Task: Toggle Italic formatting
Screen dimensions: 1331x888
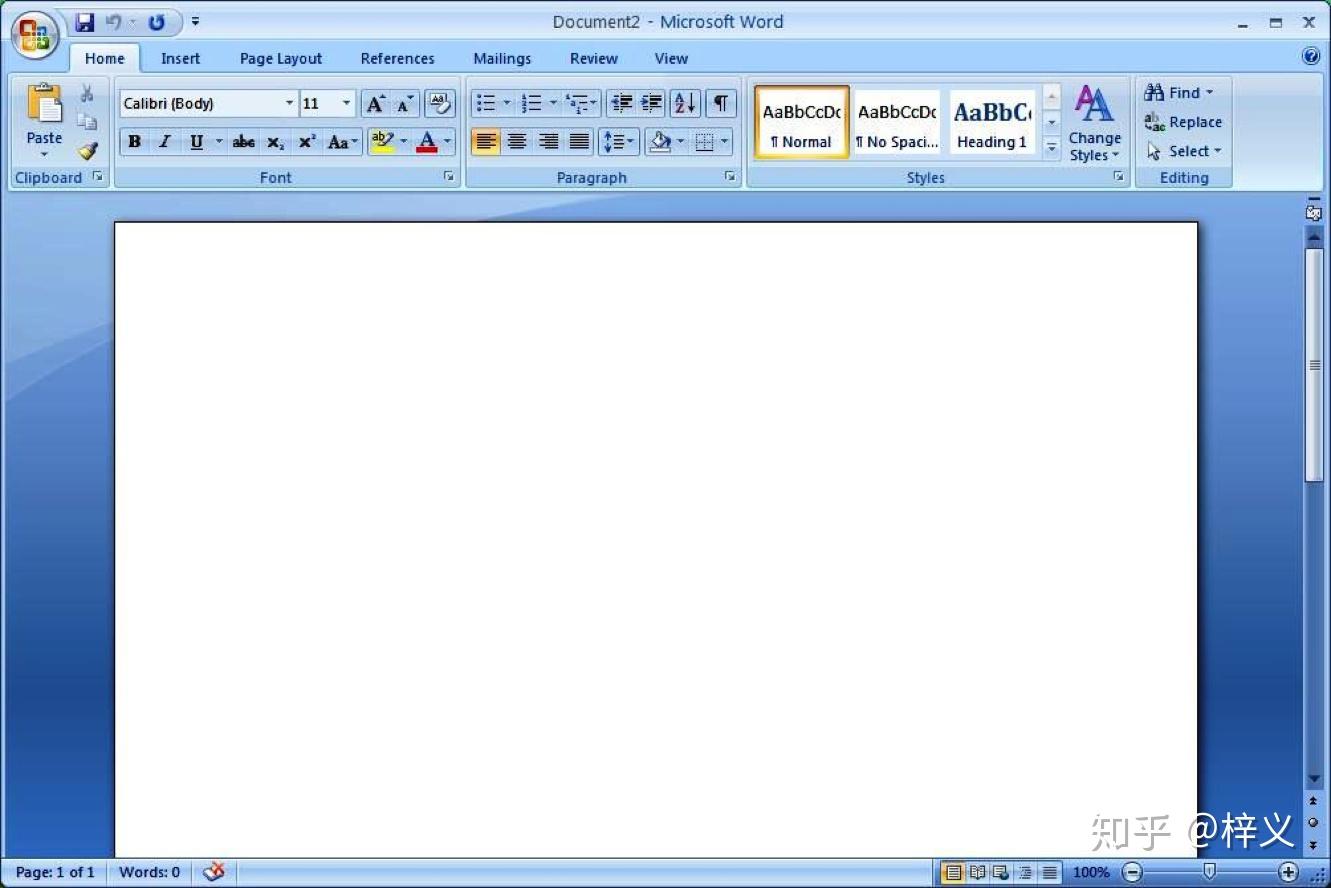Action: [165, 142]
